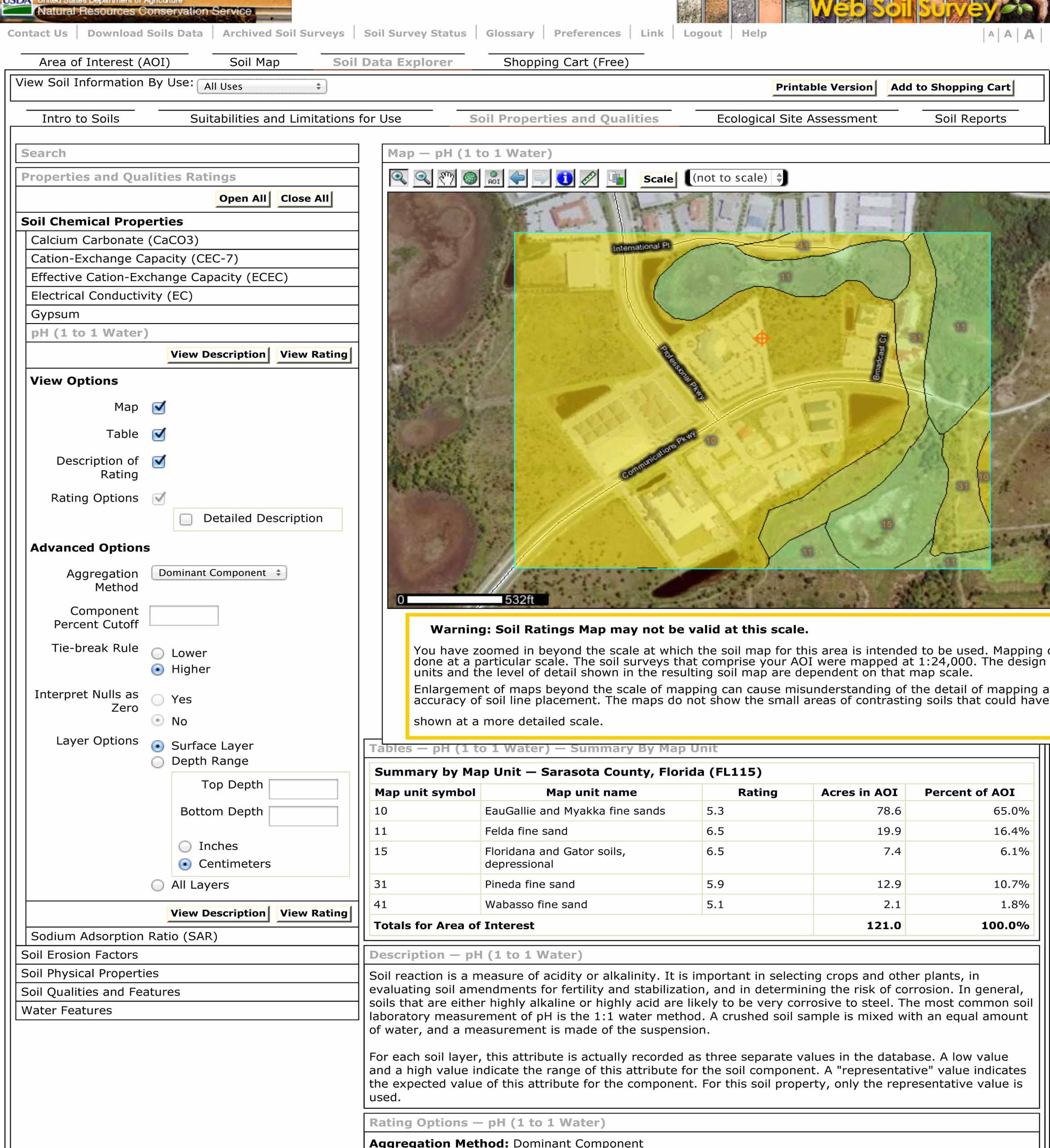This screenshot has height=1148, width=1050.
Task: Choose the Depth Range layer option
Action: (158, 762)
